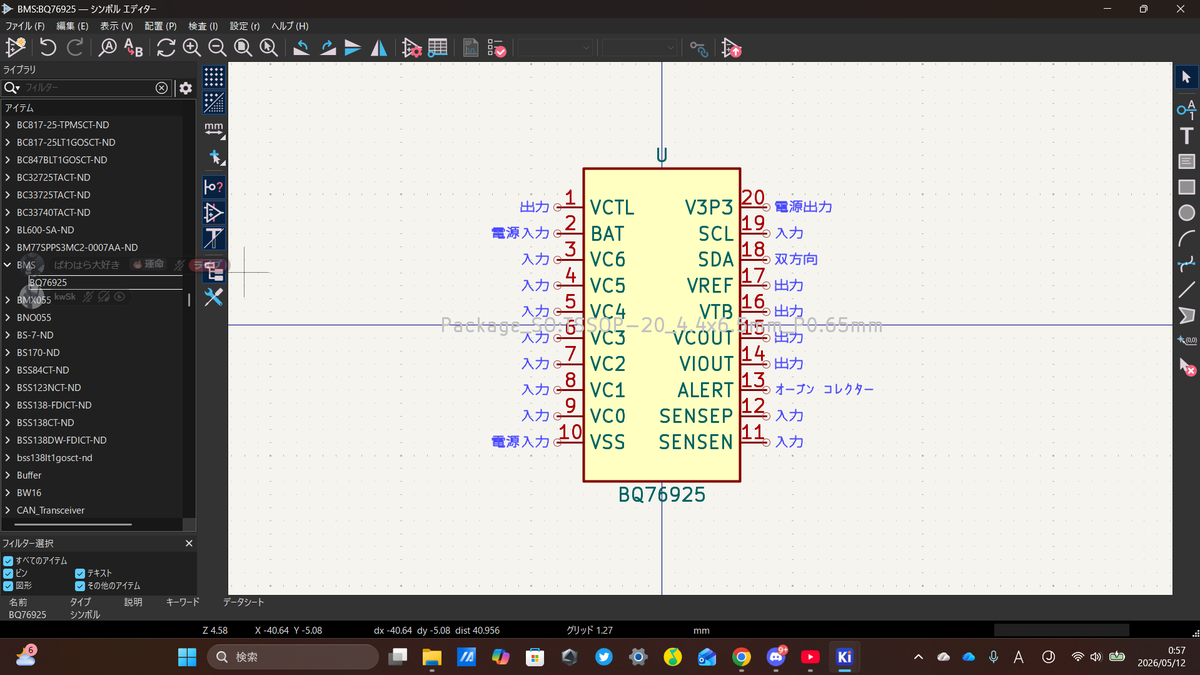The image size is (1200, 675).
Task: Click the library フィルター search field
Action: [88, 88]
